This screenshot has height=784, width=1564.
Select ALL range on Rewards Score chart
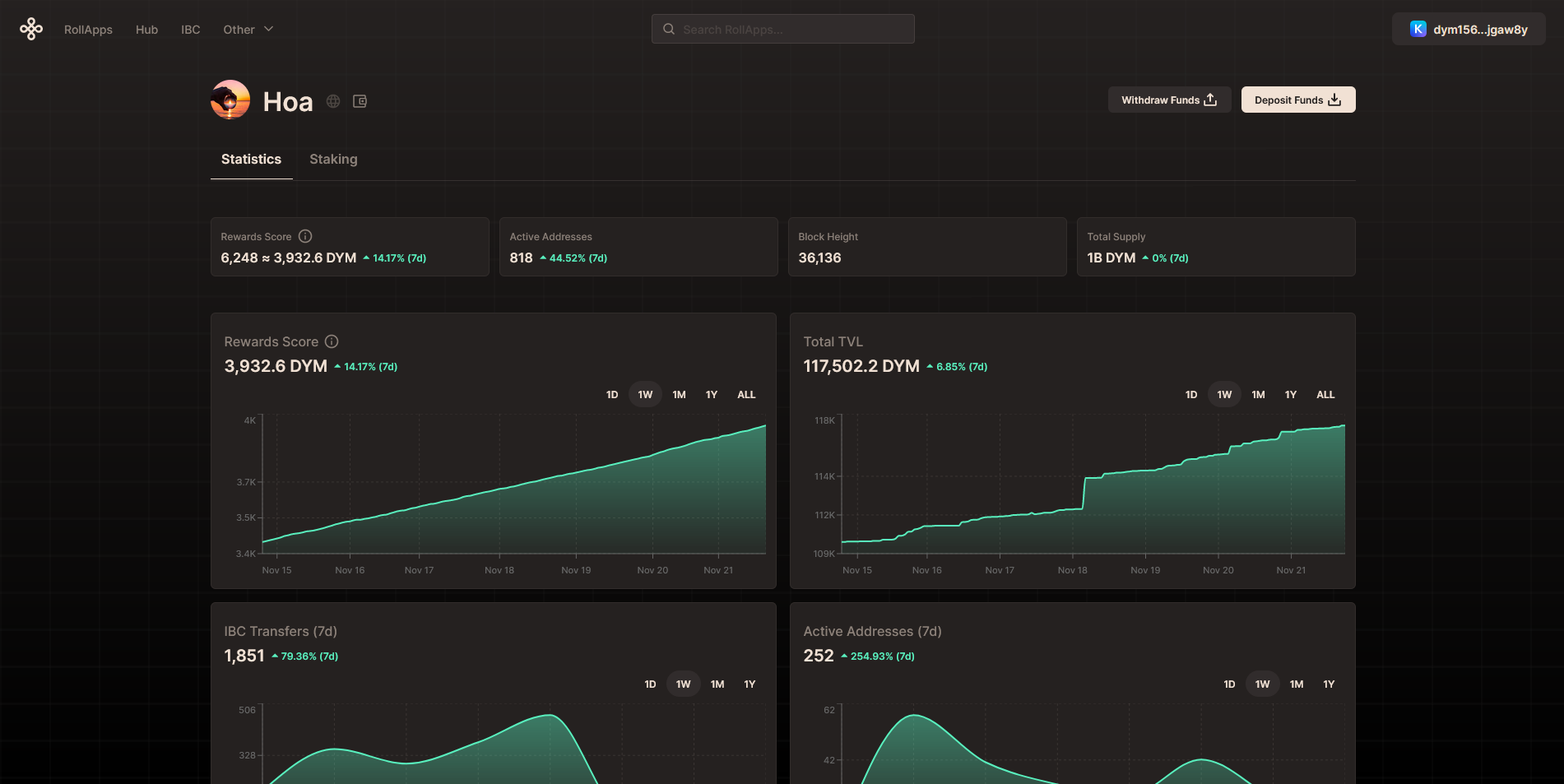pyautogui.click(x=746, y=395)
